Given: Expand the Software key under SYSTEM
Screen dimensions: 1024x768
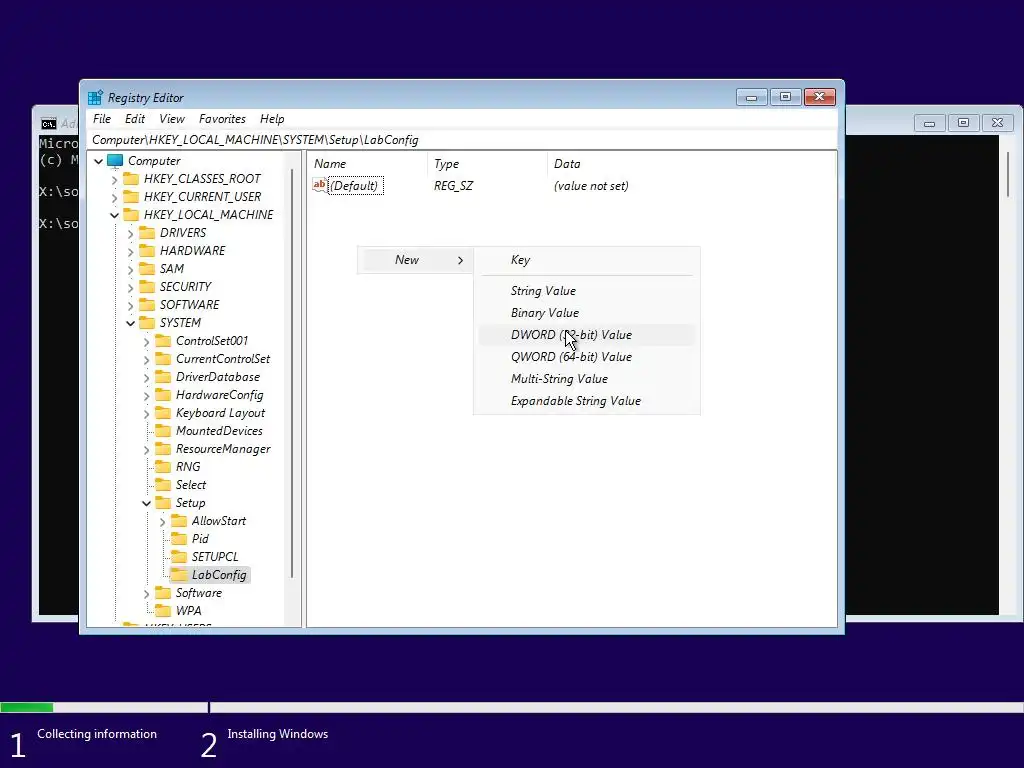Looking at the screenshot, I should tap(146, 593).
